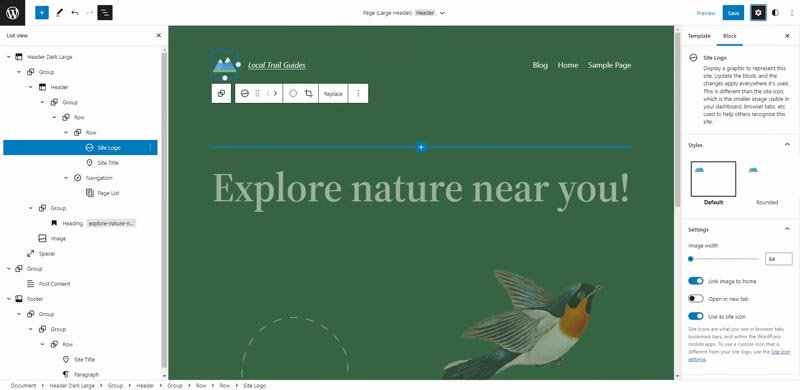Toggle Use as site icon switch
Image resolution: width=800 pixels, height=390 pixels.
coord(695,316)
